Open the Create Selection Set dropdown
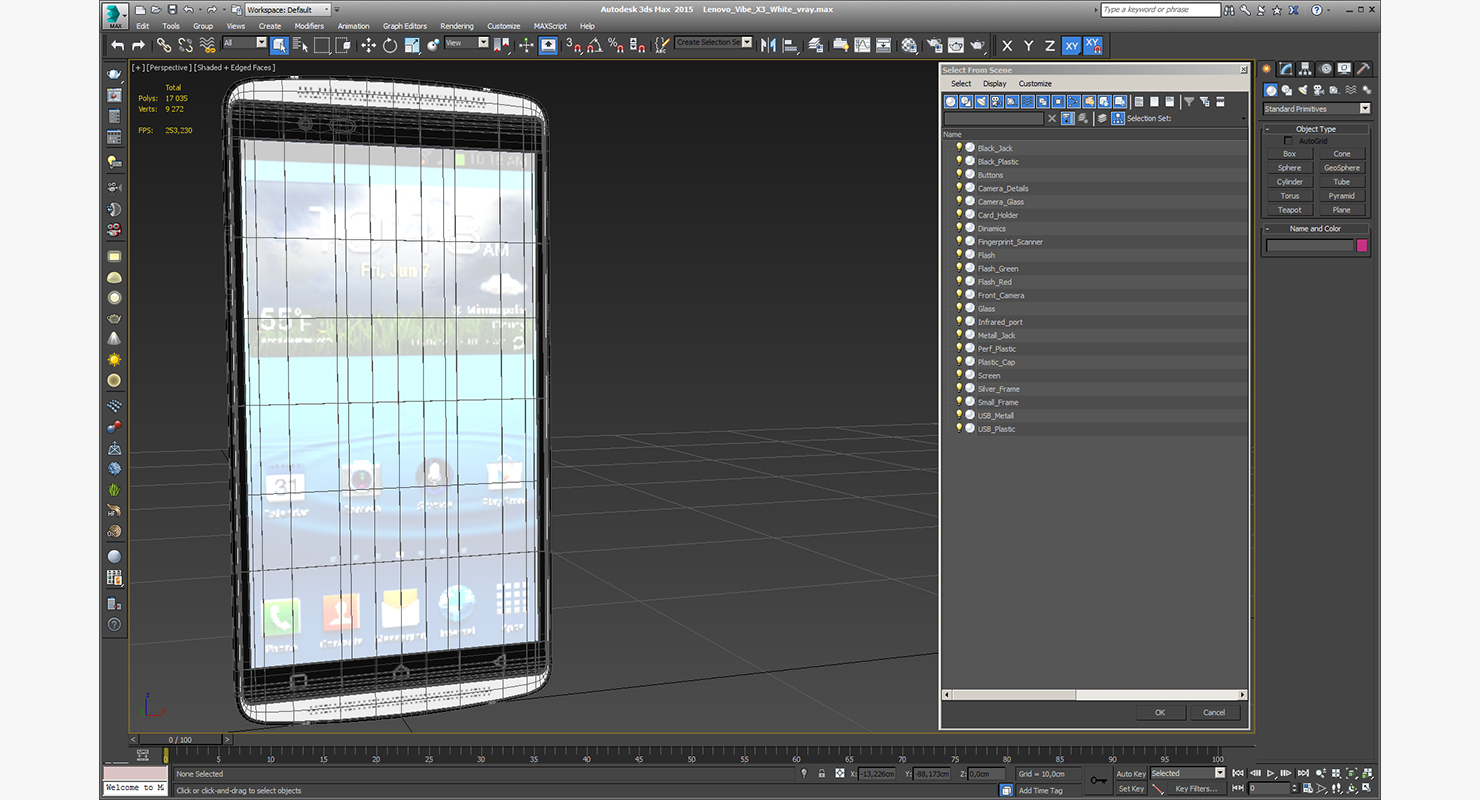The image size is (1480, 800). click(713, 43)
